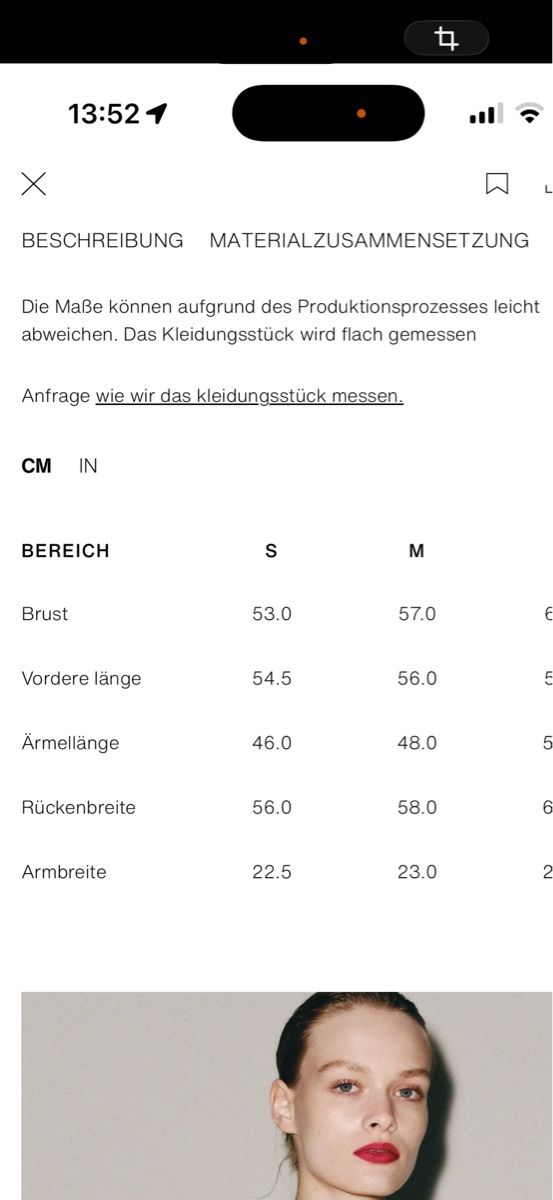This screenshot has width=553, height=1200.
Task: Select the M size column header
Action: [x=417, y=551]
